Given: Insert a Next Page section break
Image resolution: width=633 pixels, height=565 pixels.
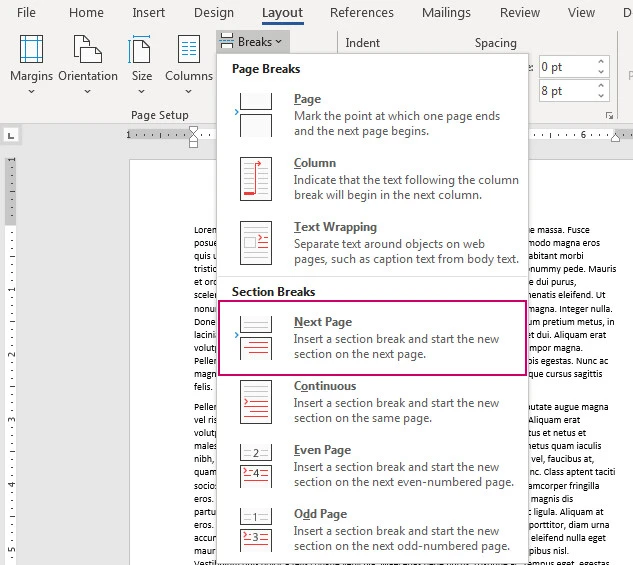Looking at the screenshot, I should 372,338.
